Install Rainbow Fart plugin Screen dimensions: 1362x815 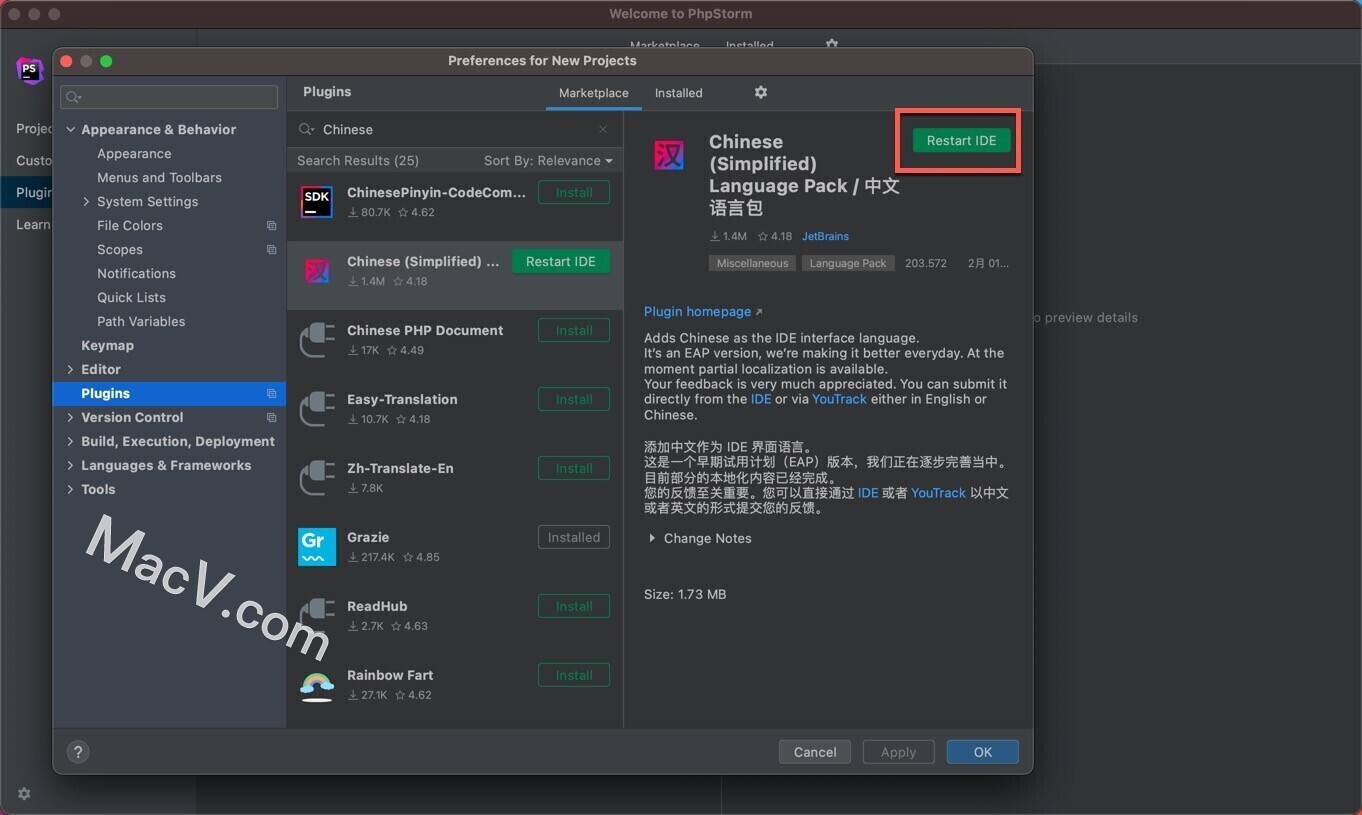(574, 675)
